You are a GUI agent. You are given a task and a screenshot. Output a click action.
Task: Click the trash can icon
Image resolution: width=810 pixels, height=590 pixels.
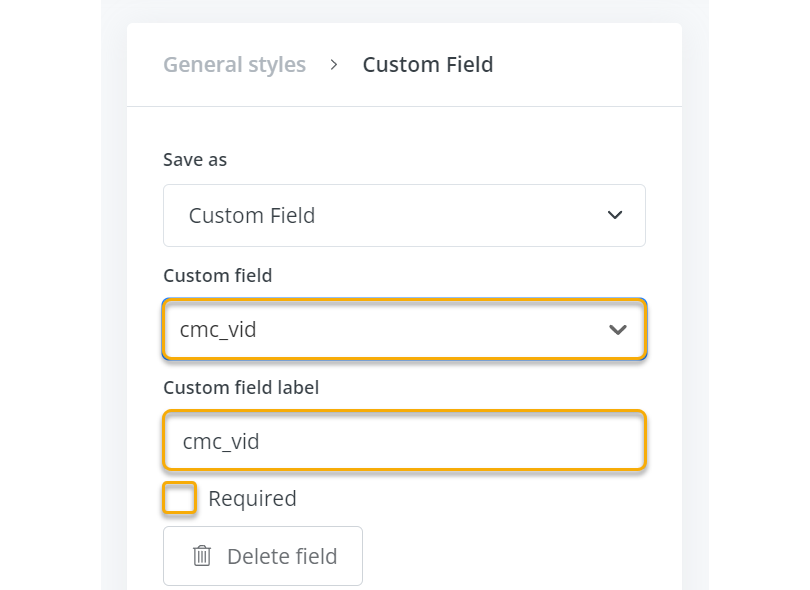[202, 556]
